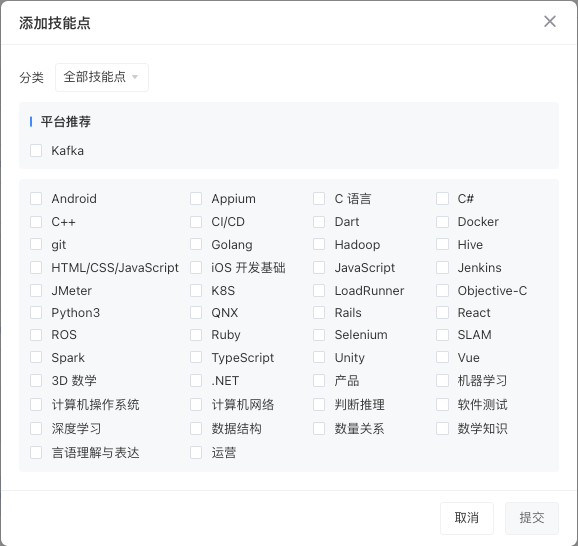Check the React skill
The height and width of the screenshot is (546, 578).
point(442,313)
